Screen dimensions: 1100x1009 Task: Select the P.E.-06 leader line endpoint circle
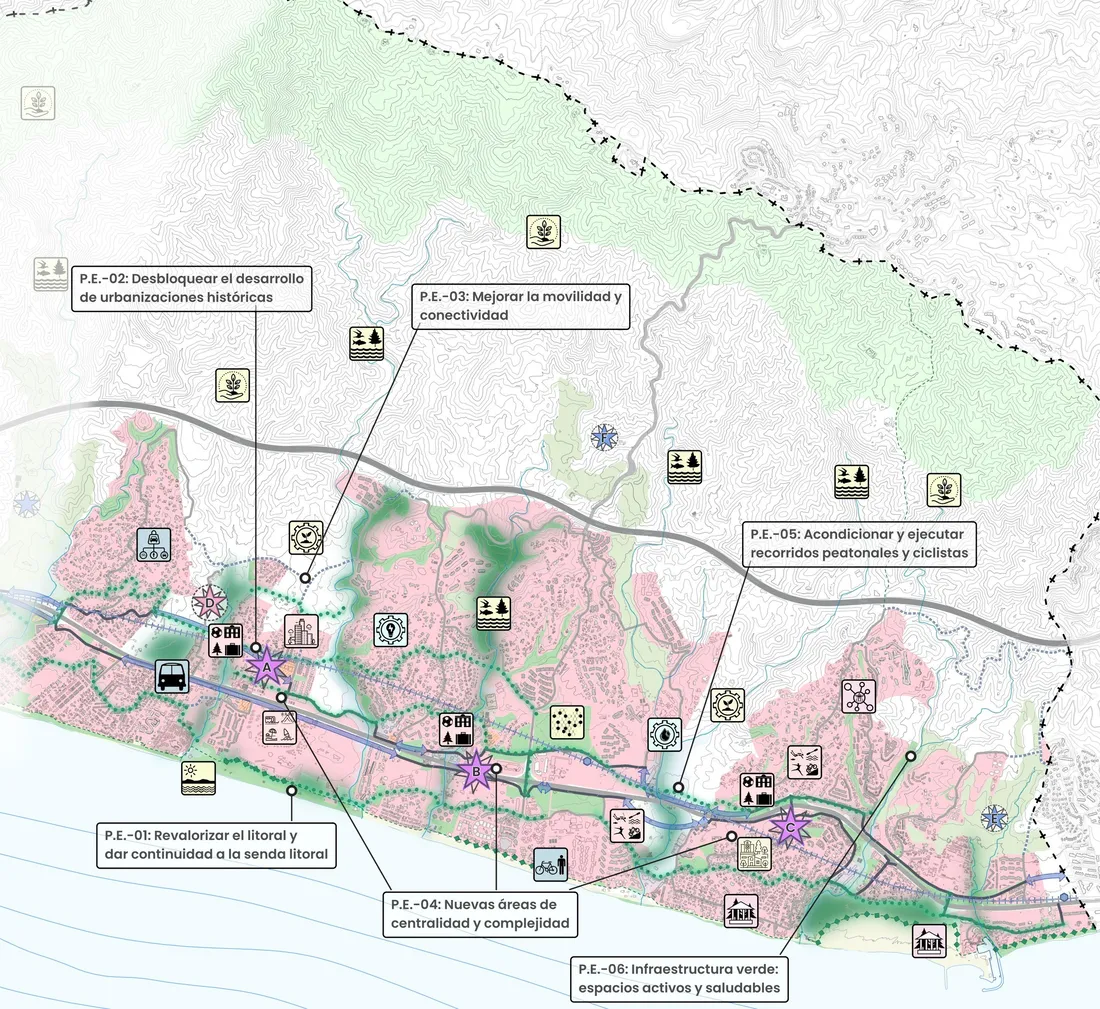911,756
